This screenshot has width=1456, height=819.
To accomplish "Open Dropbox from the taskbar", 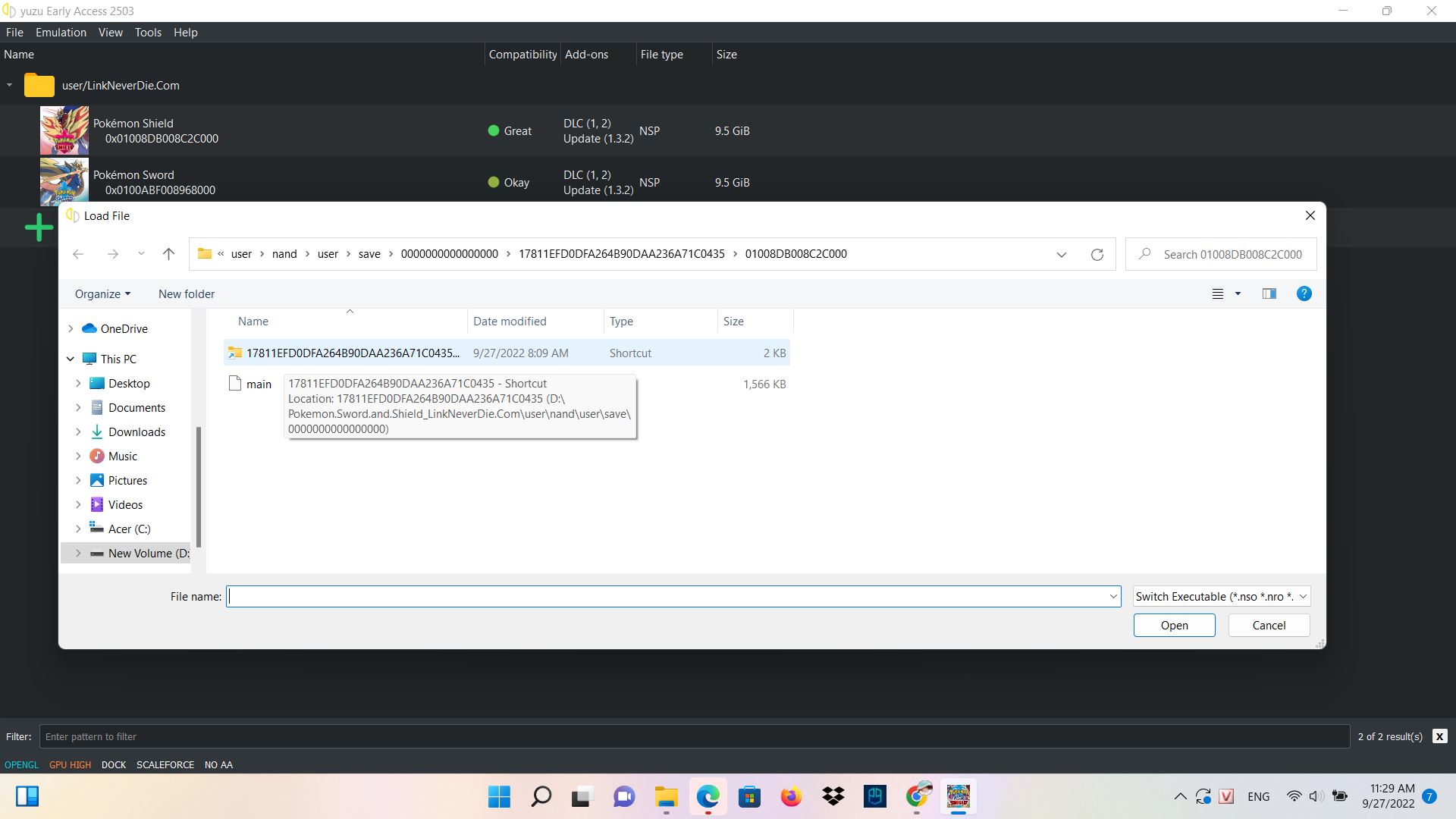I will pyautogui.click(x=833, y=796).
